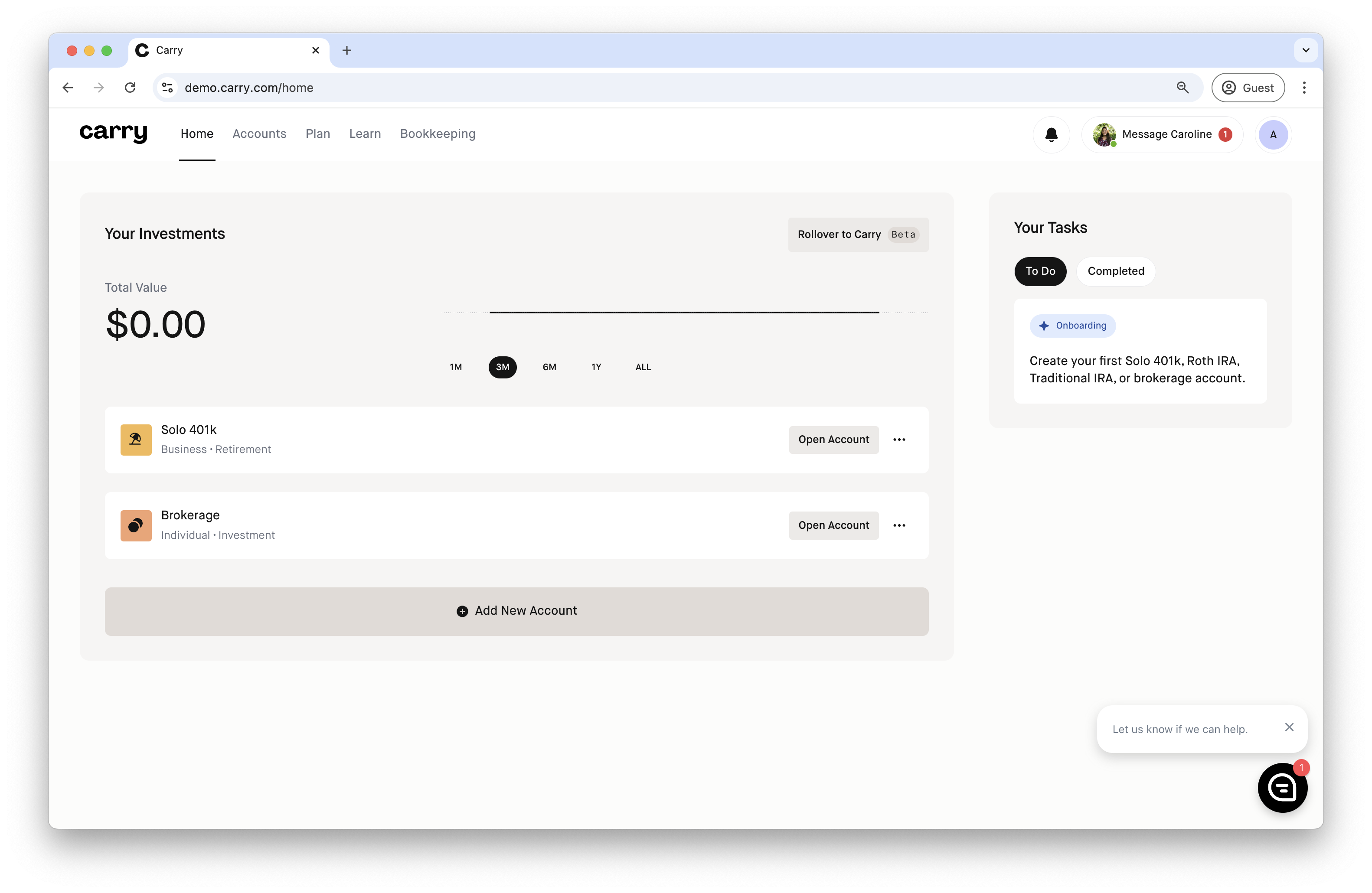This screenshot has height=893, width=1372.
Task: Reload the Carry page
Action: (x=130, y=88)
